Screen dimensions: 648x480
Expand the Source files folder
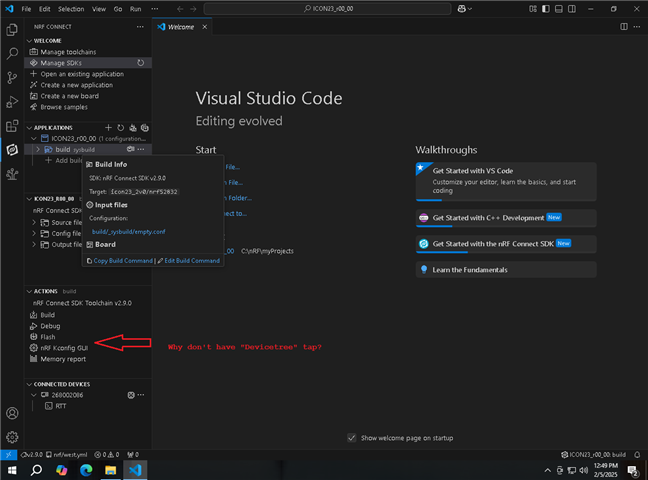click(34, 222)
